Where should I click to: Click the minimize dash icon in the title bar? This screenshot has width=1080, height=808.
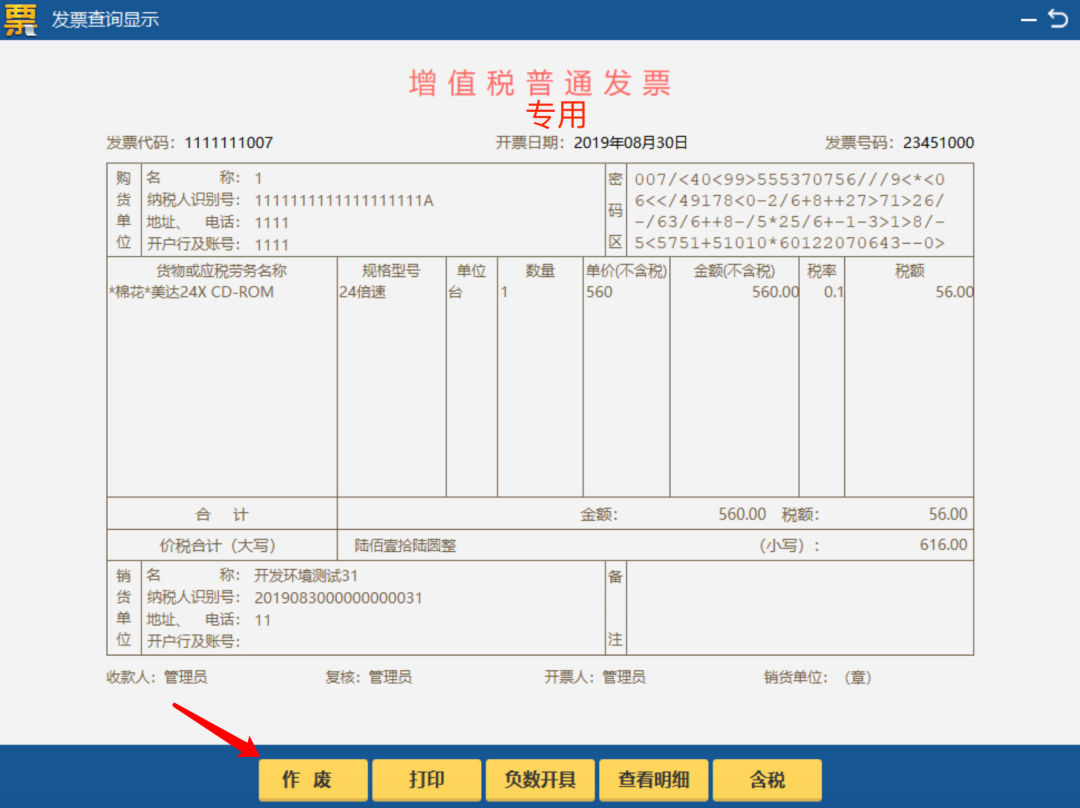[1028, 20]
